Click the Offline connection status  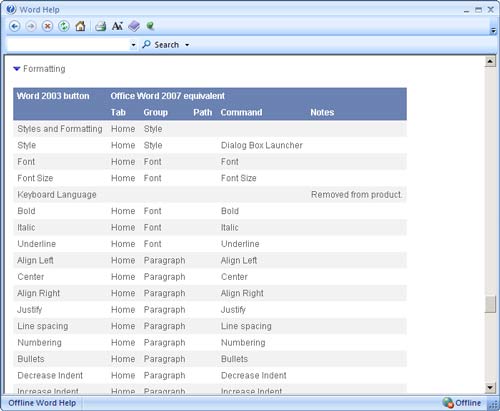[462, 403]
